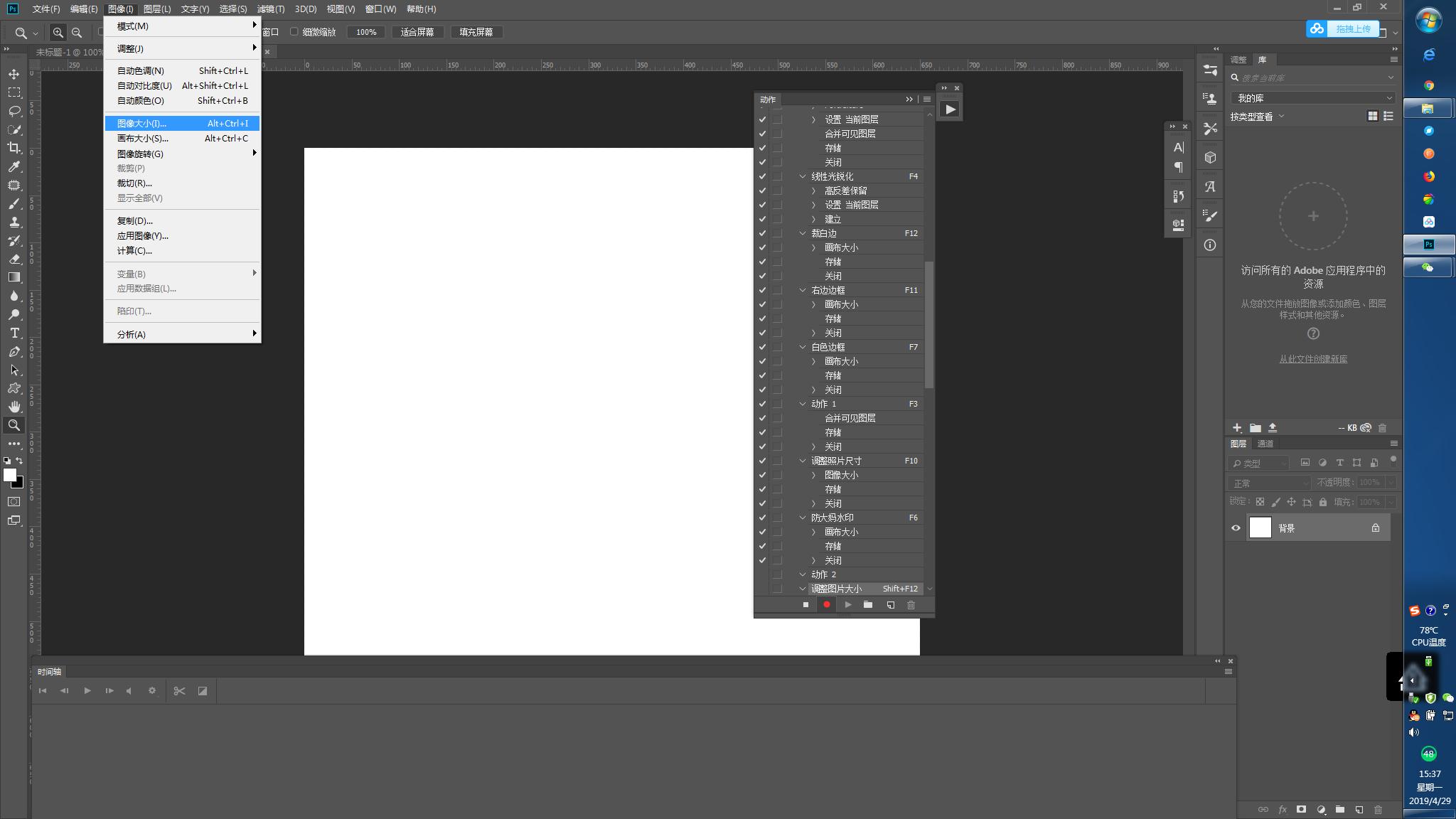Select the Horizontal Type tool
The width and height of the screenshot is (1456, 819).
point(14,333)
